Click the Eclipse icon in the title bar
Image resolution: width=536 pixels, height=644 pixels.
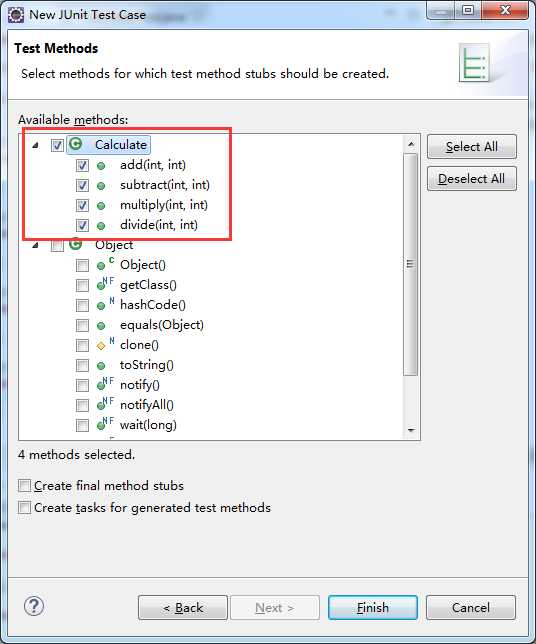click(x=16, y=15)
